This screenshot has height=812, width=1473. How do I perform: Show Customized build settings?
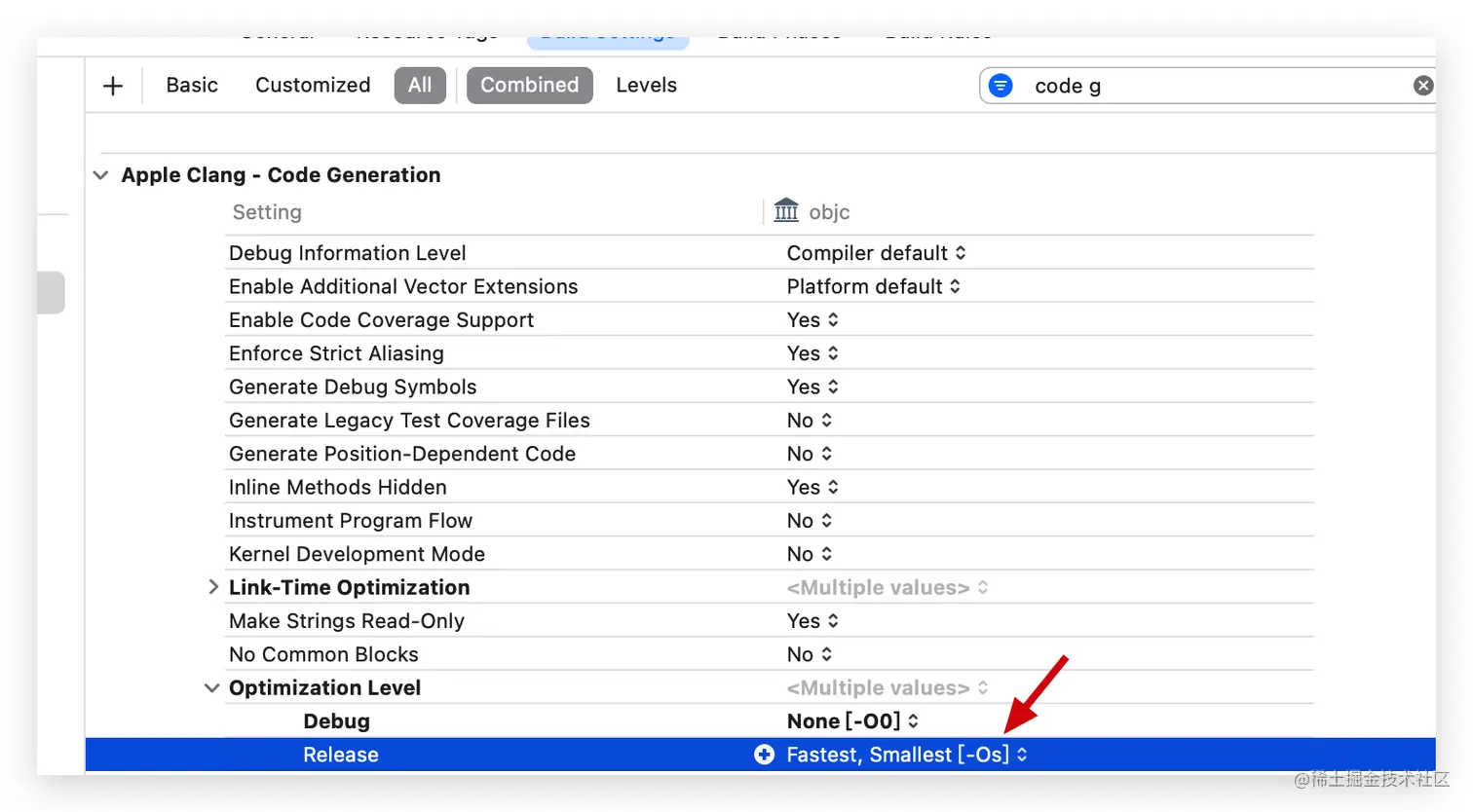tap(313, 86)
